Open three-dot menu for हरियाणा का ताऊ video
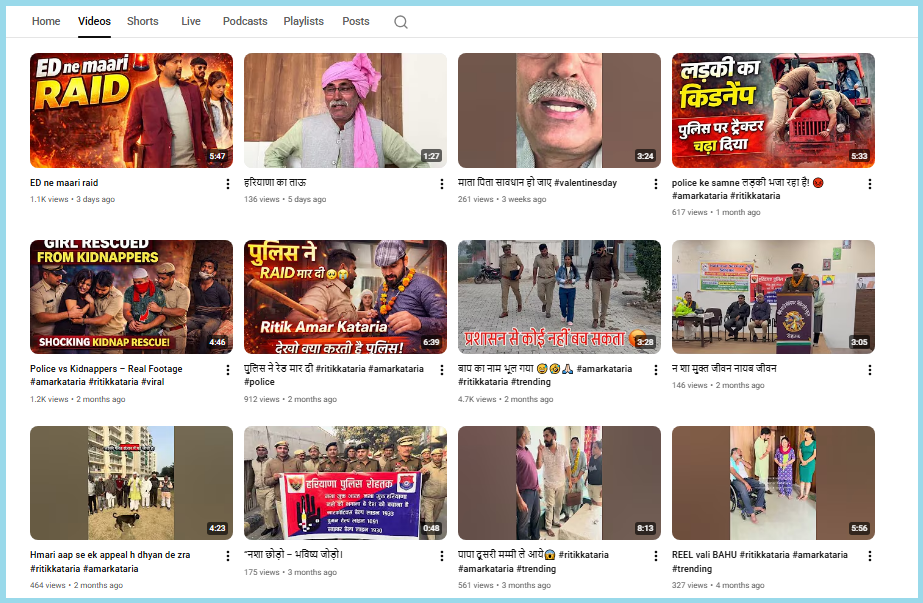The width and height of the screenshot is (923, 603). [442, 184]
